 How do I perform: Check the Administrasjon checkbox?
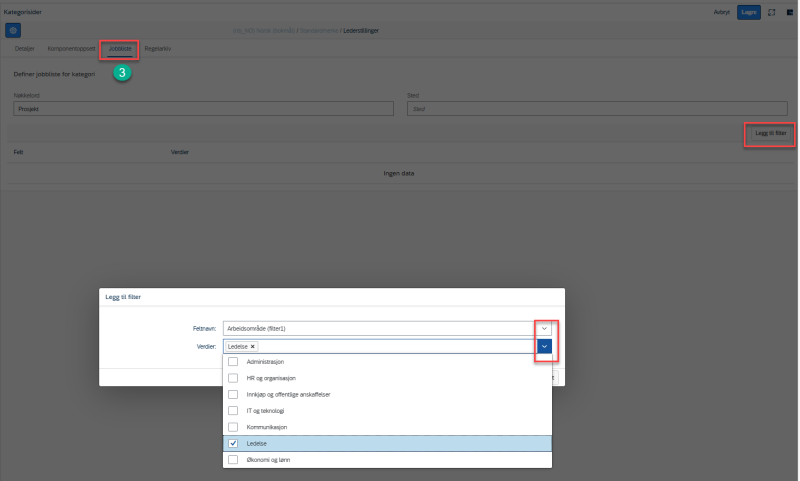(233, 362)
